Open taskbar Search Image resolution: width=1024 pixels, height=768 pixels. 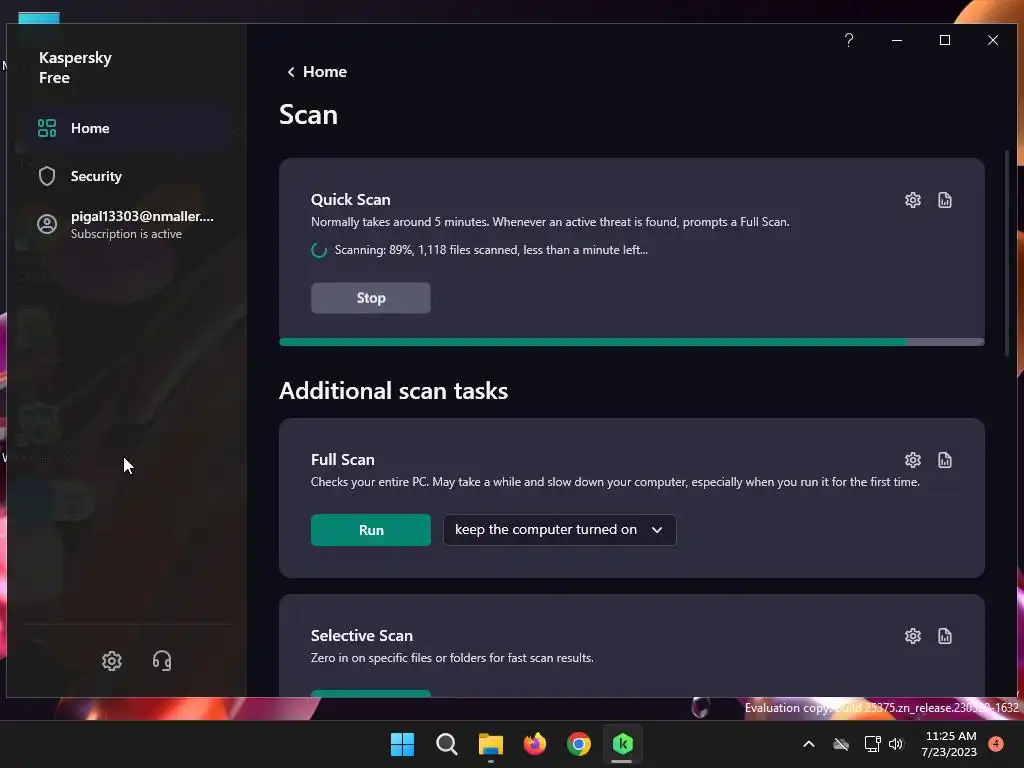[x=447, y=744]
